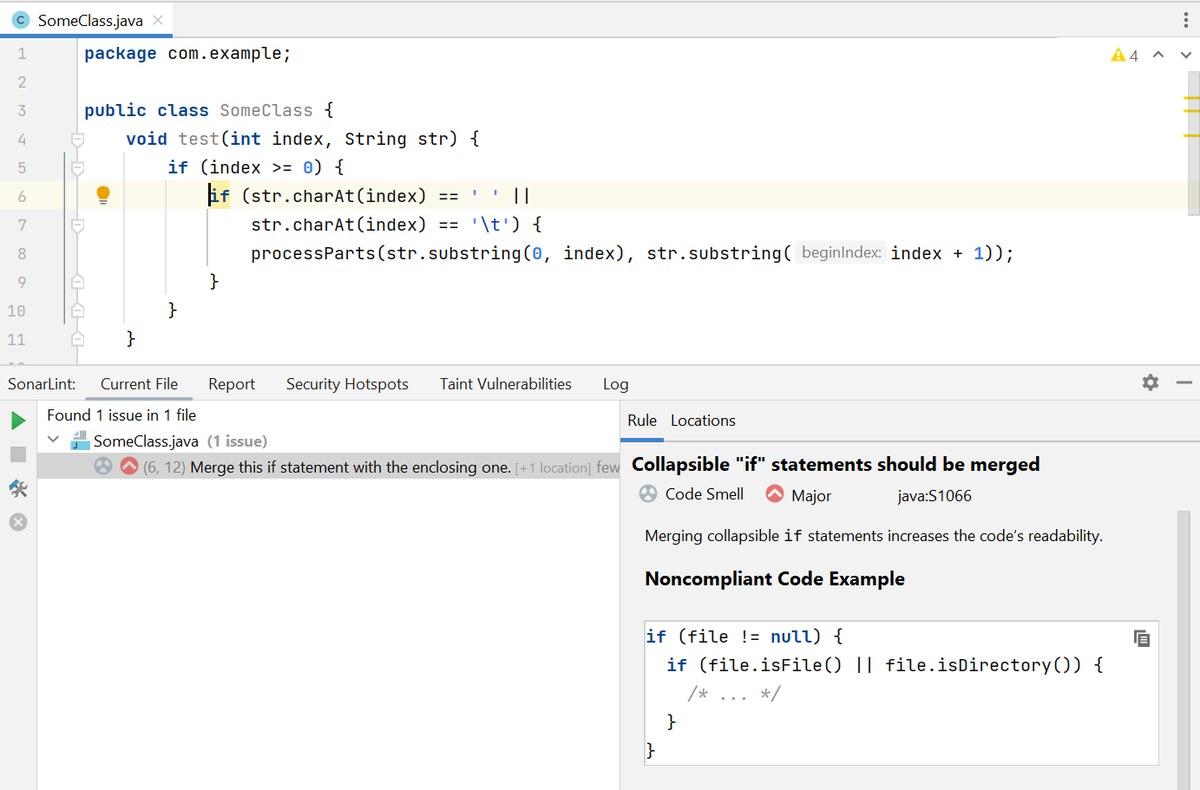Click the rule key java:S1066
The width and height of the screenshot is (1200, 790).
coord(935,495)
